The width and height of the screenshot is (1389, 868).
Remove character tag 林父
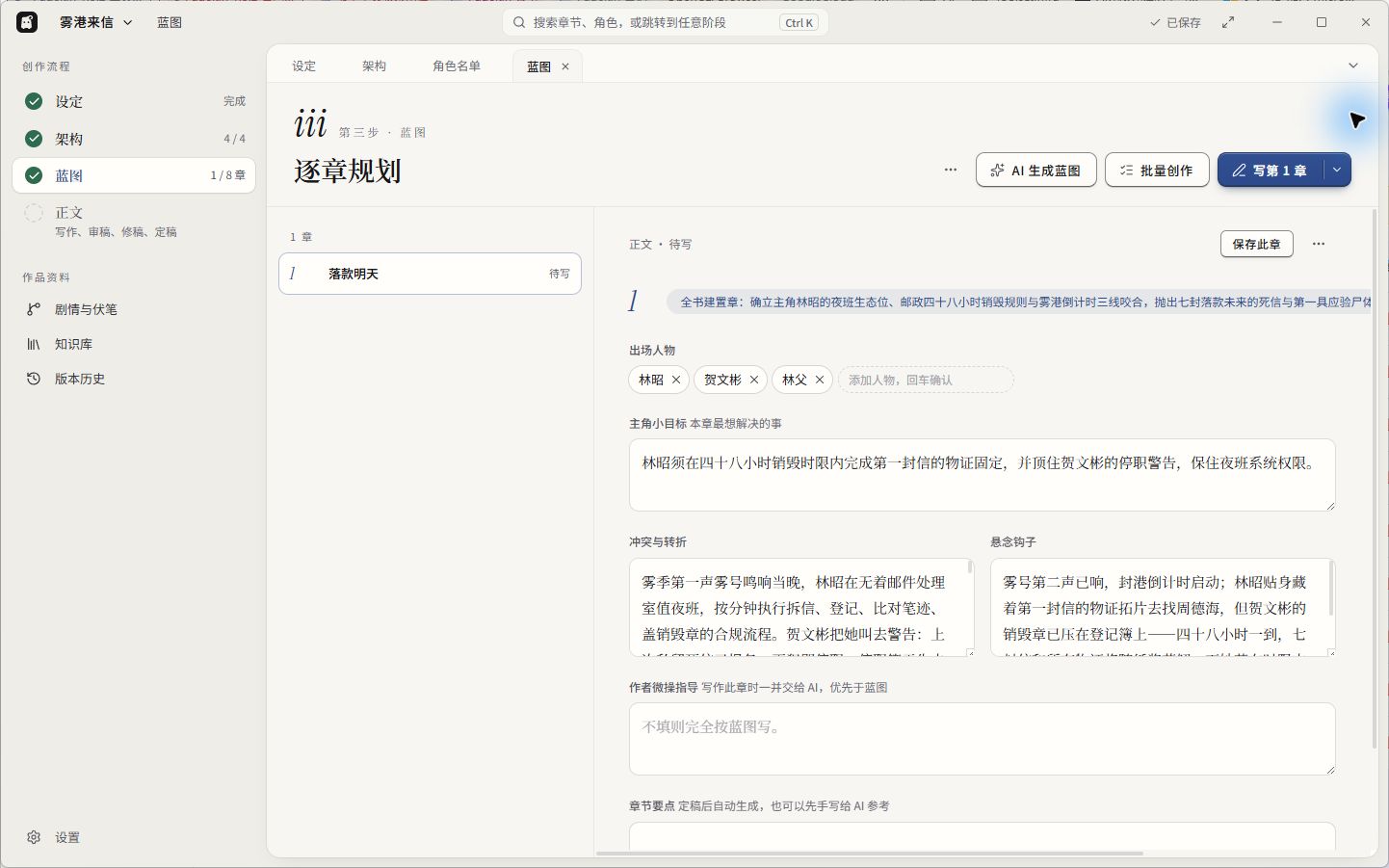click(820, 380)
